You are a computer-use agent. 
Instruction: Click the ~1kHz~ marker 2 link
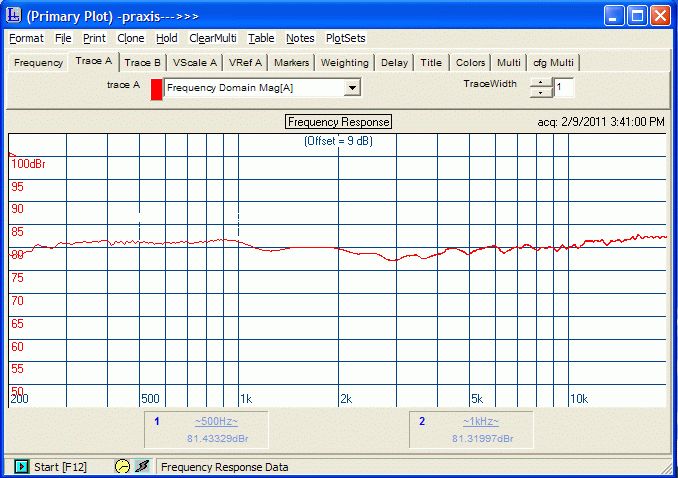[481, 421]
